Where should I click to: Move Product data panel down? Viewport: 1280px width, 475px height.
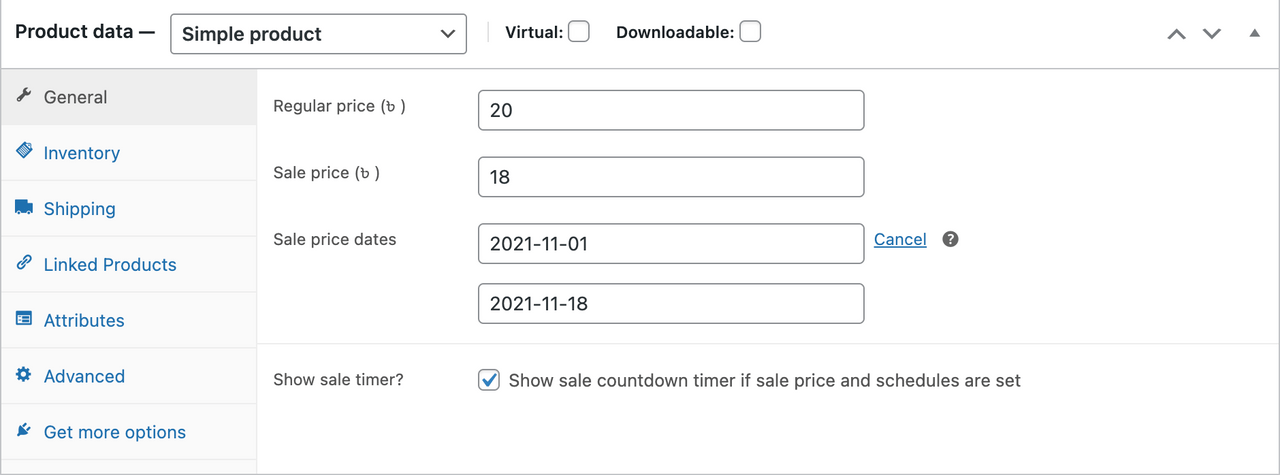1212,34
